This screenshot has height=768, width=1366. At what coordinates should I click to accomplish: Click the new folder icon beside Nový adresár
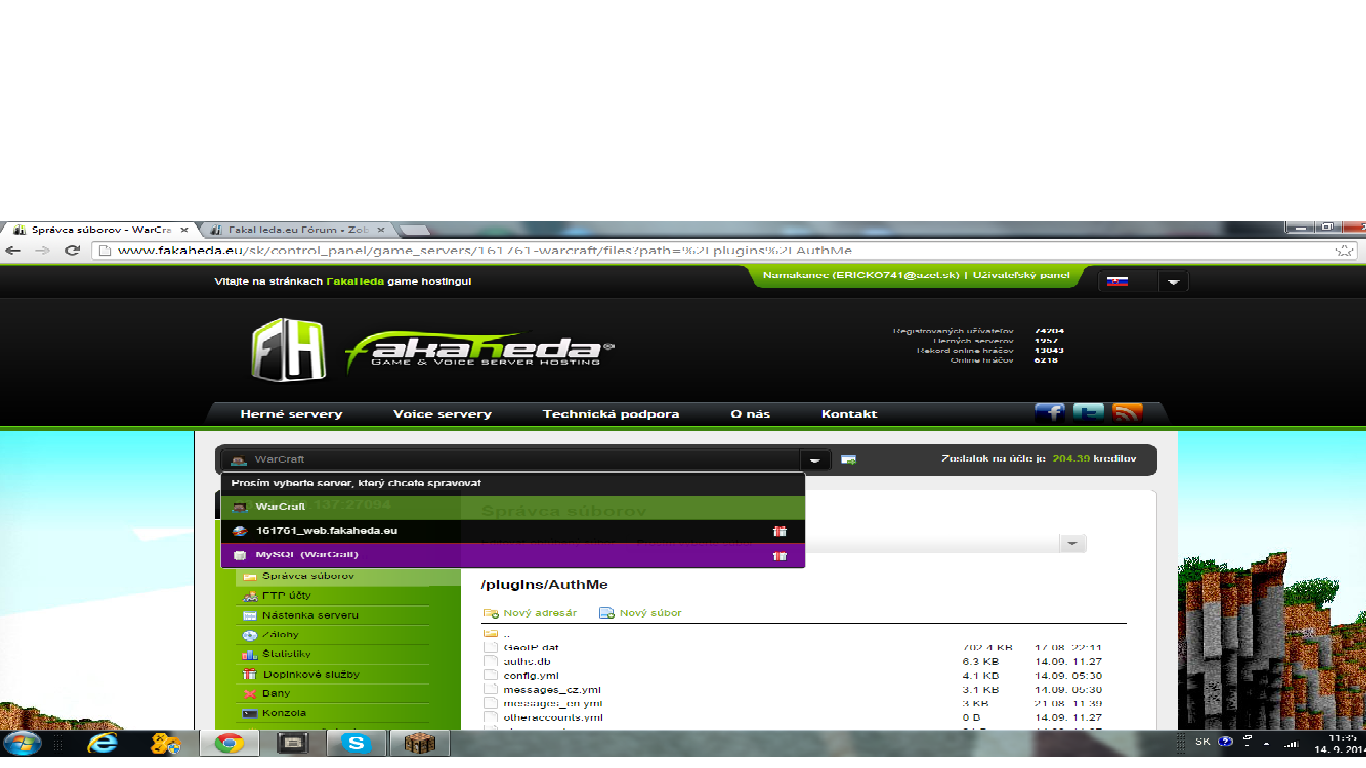(491, 613)
